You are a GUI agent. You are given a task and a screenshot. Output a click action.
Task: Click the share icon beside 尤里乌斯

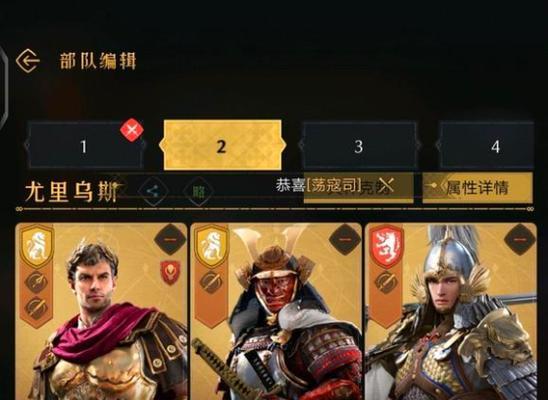pos(152,191)
